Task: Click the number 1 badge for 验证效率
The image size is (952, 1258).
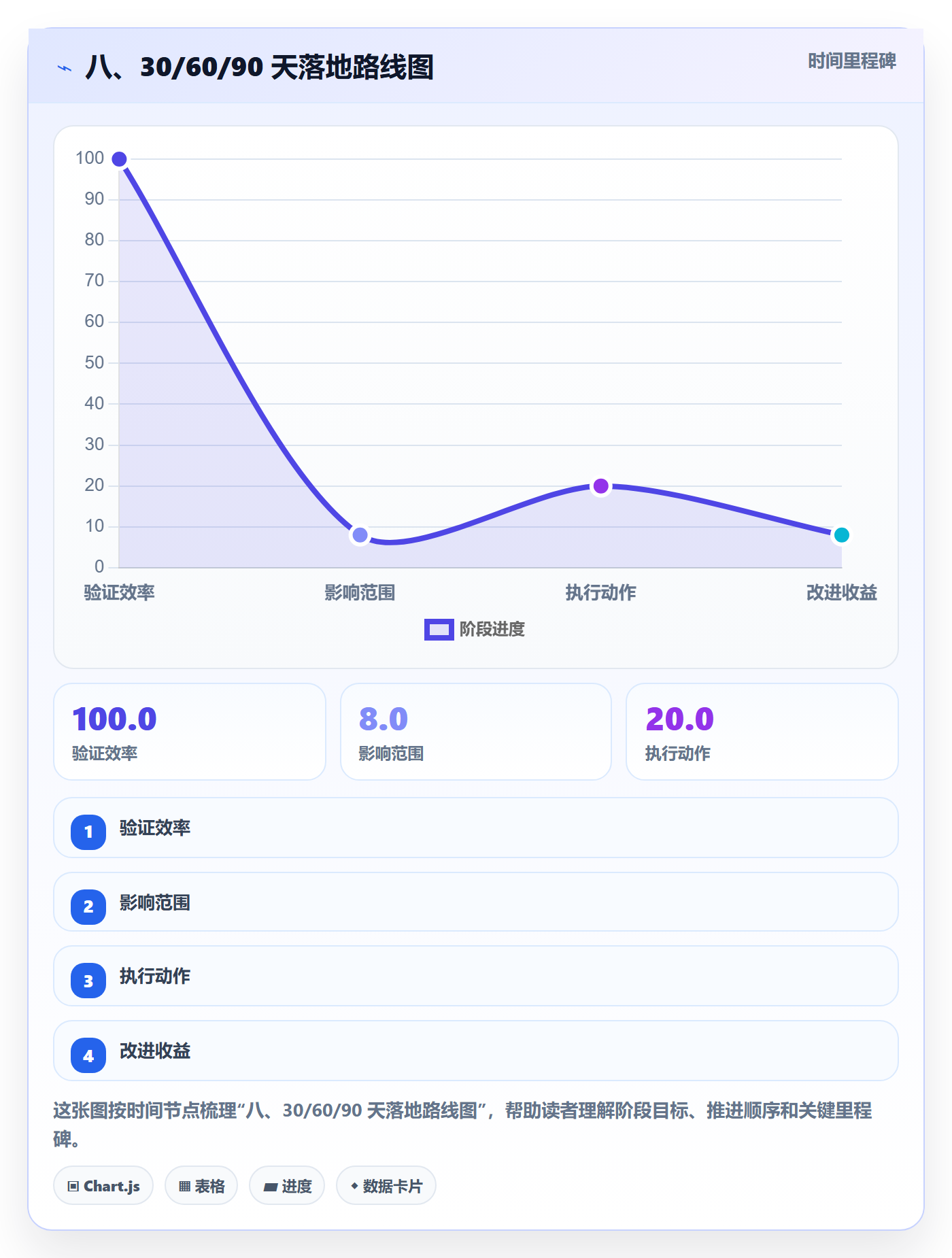Action: point(88,832)
